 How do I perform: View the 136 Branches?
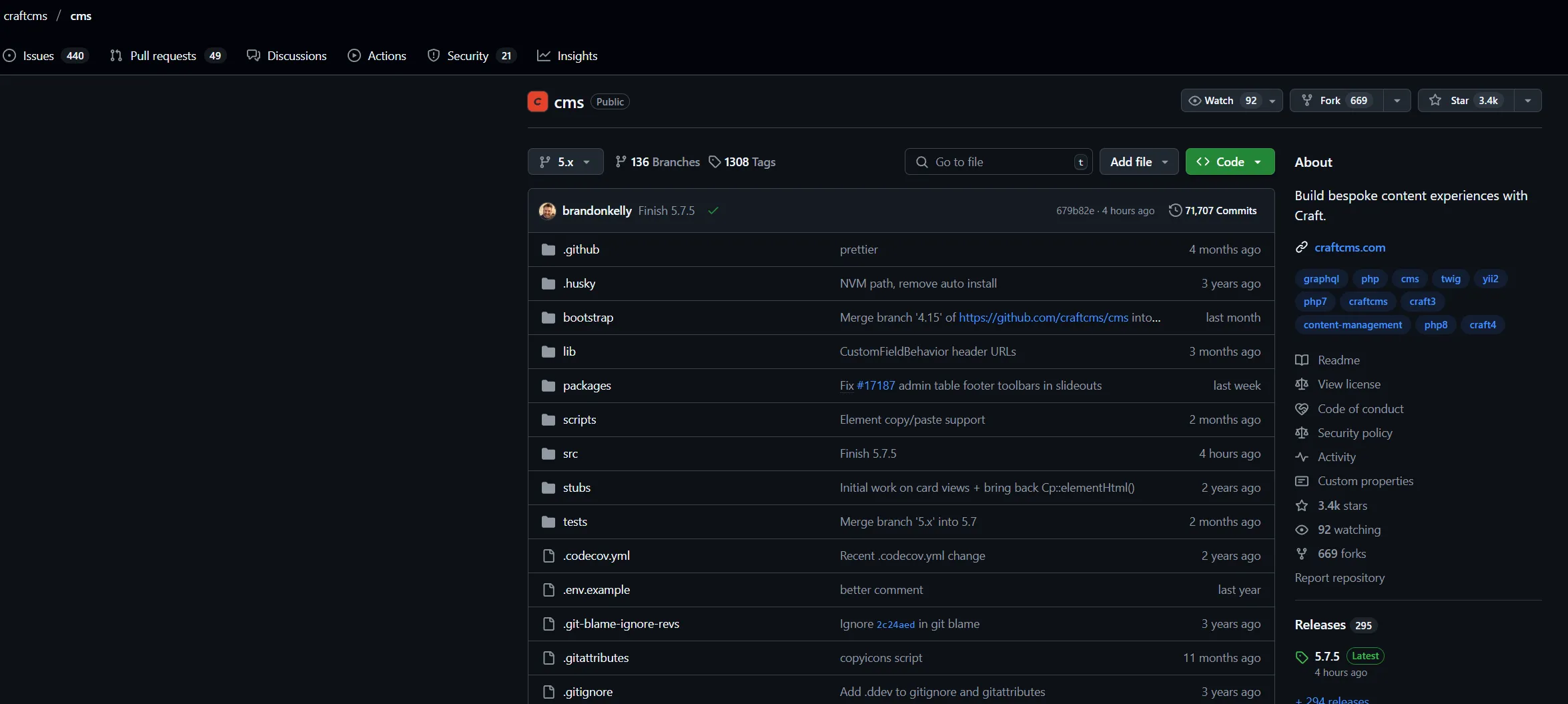(x=657, y=162)
